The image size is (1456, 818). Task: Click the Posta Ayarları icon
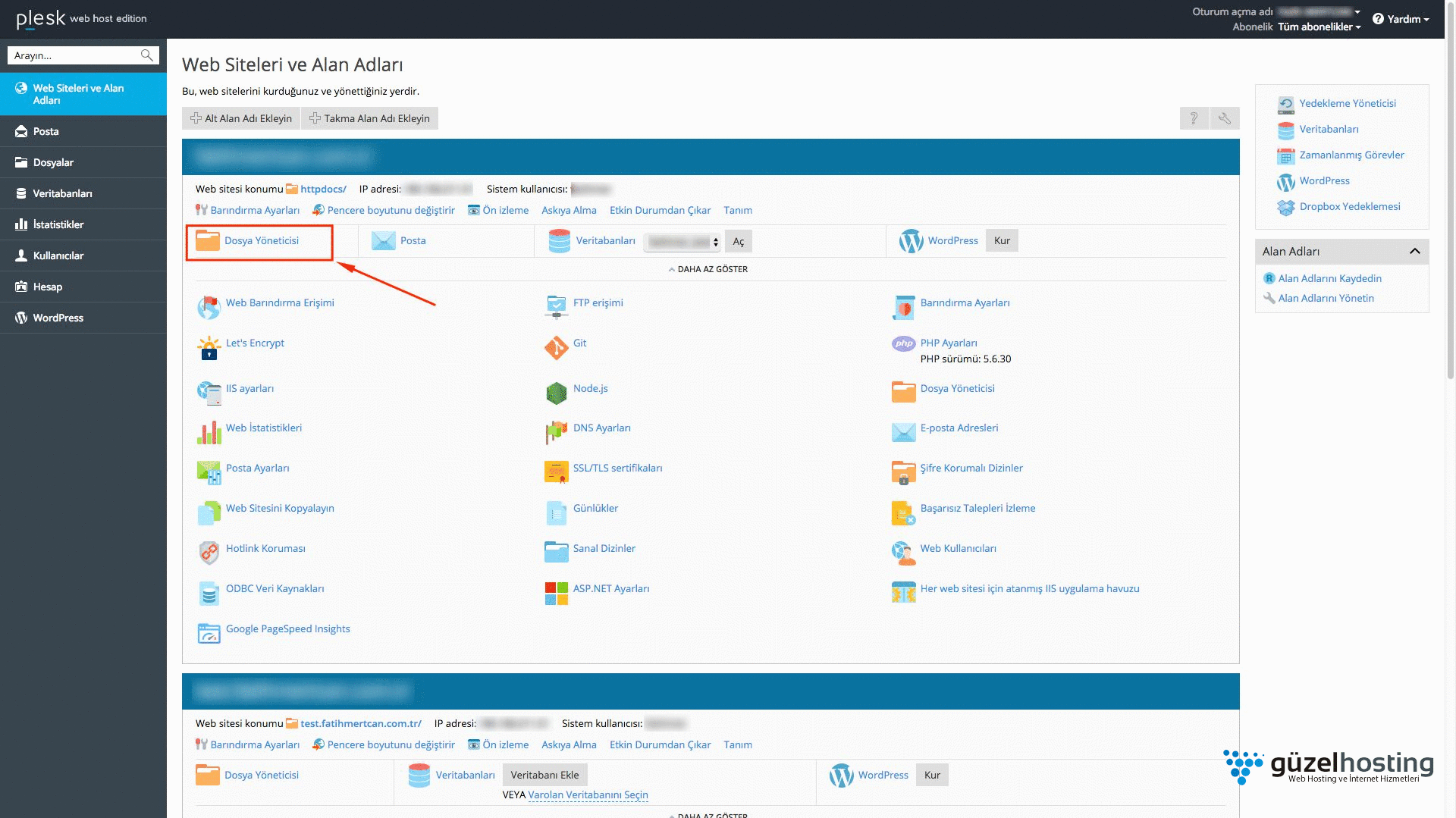pyautogui.click(x=209, y=472)
